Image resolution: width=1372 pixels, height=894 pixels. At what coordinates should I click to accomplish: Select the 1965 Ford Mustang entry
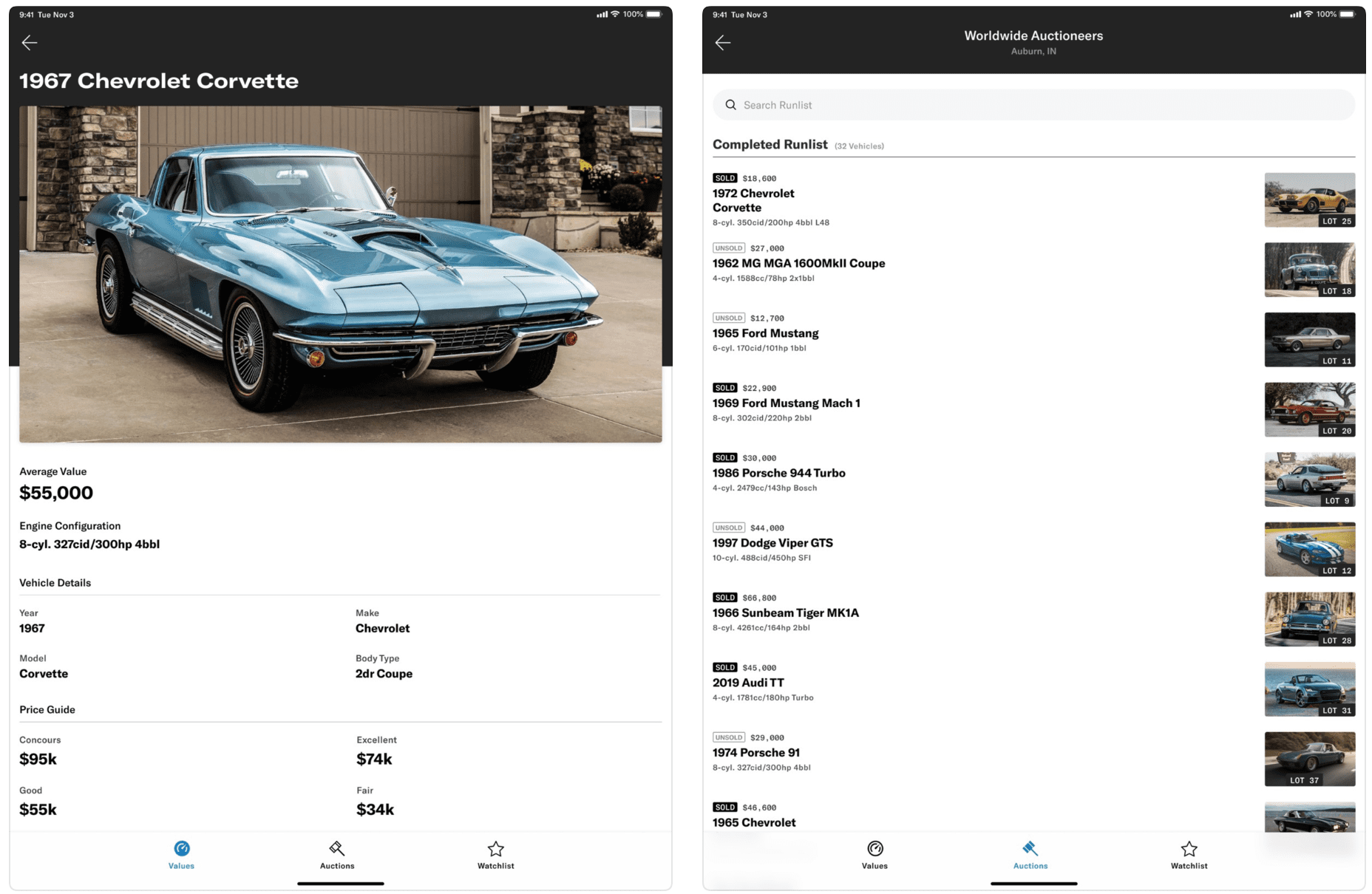click(x=764, y=332)
